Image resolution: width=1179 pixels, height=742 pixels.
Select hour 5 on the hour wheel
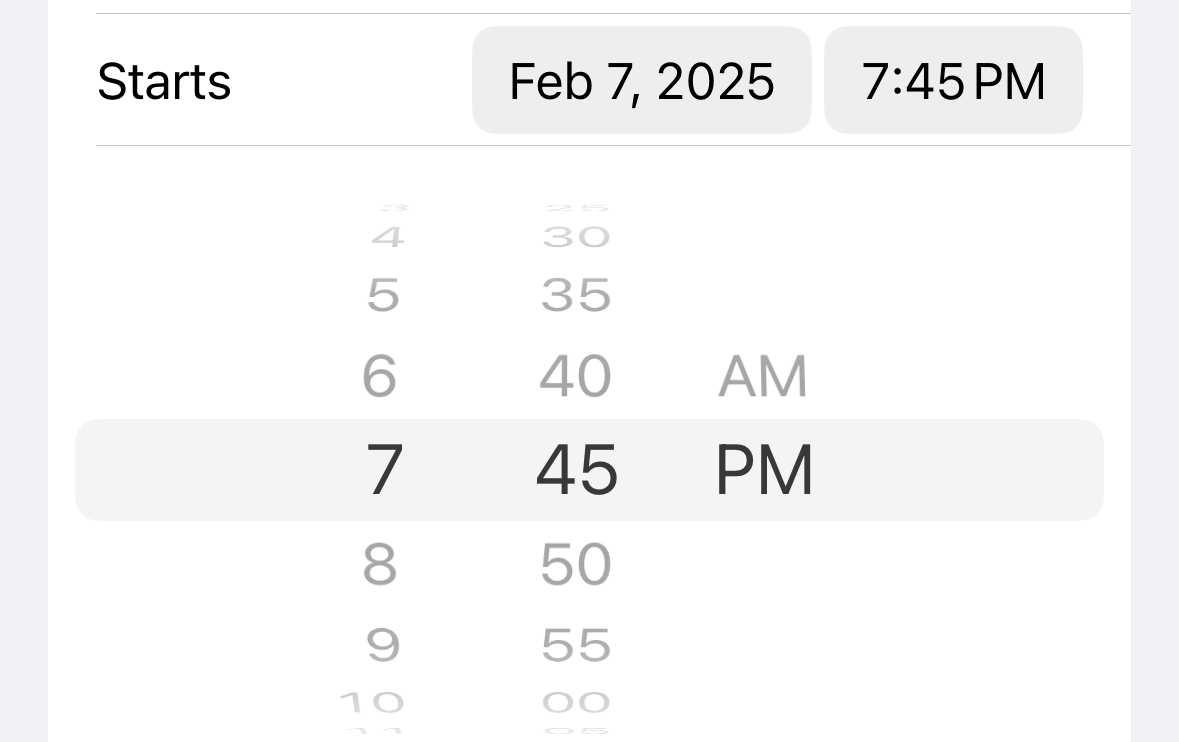(x=382, y=294)
